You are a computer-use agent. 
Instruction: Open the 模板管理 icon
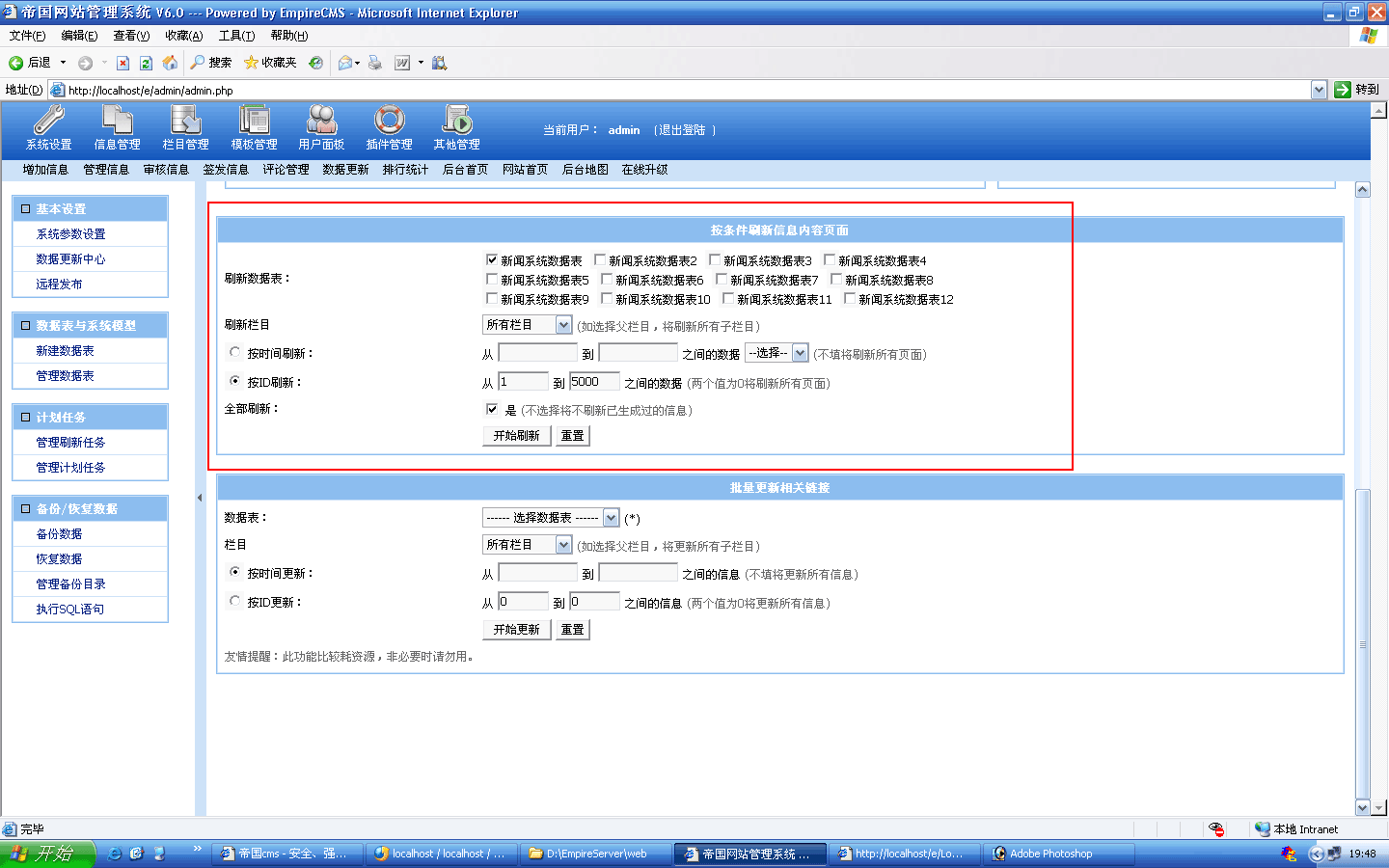click(254, 121)
